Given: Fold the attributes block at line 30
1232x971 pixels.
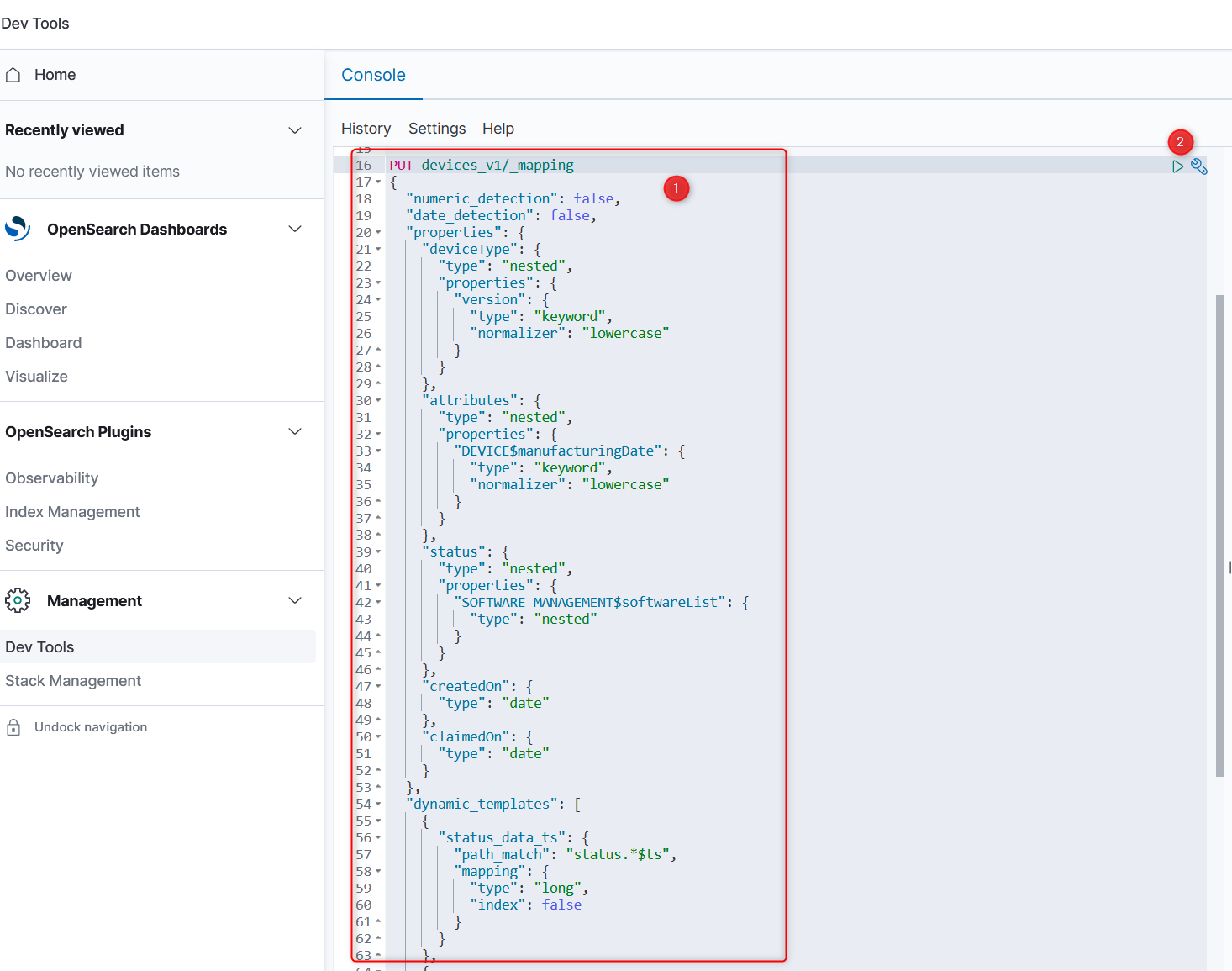Looking at the screenshot, I should 378,400.
